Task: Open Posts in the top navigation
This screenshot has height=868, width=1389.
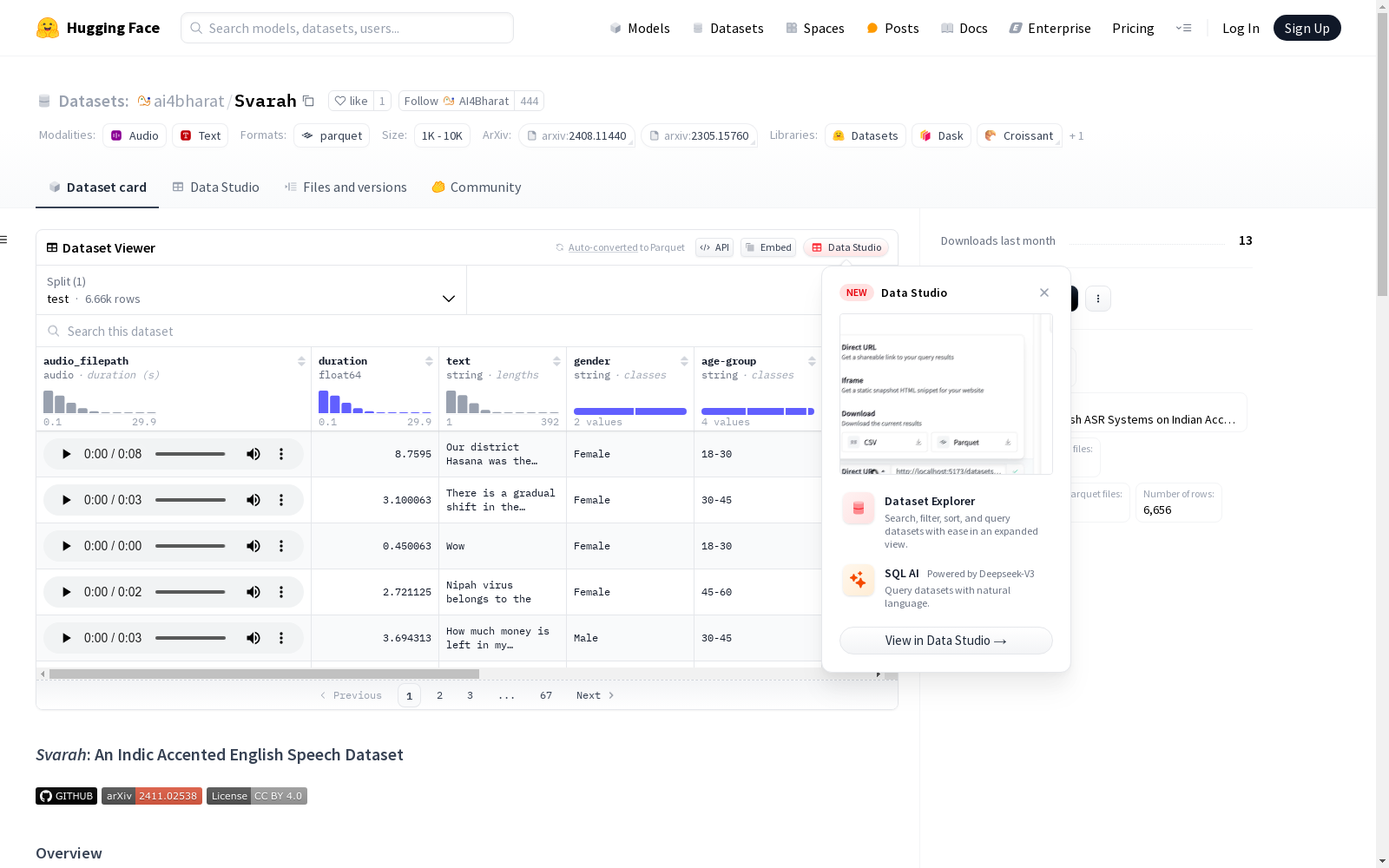Action: 892,28
